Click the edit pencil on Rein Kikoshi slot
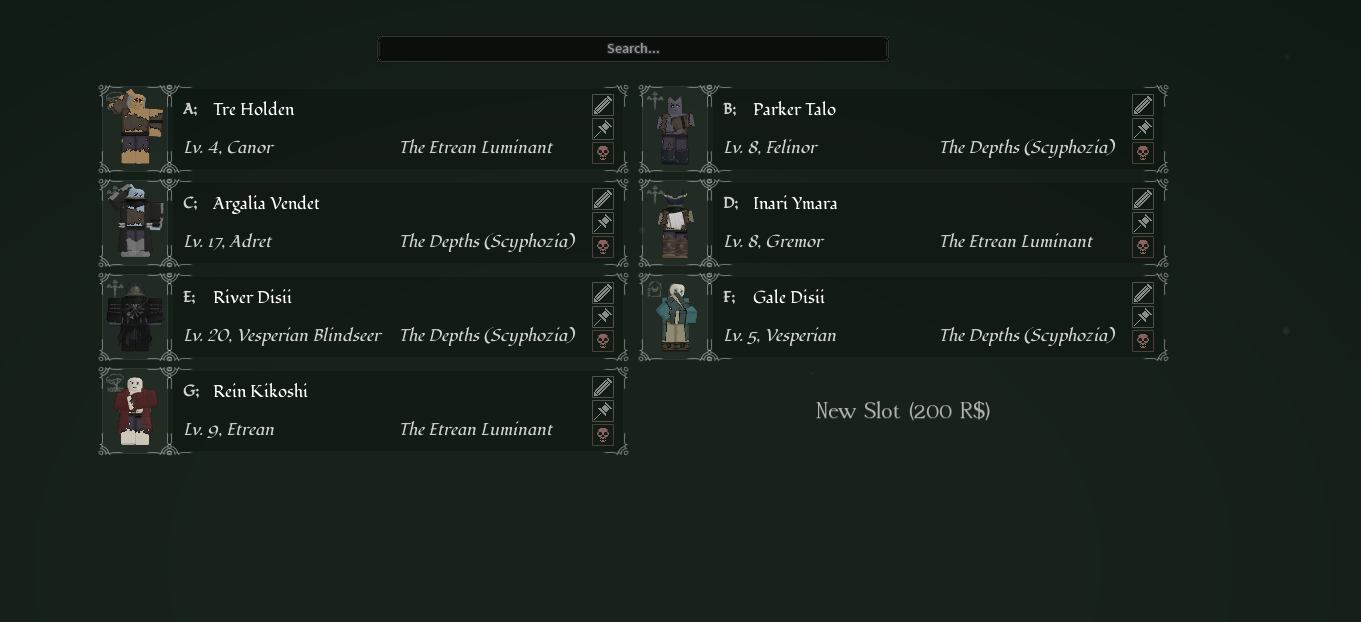 click(x=603, y=387)
